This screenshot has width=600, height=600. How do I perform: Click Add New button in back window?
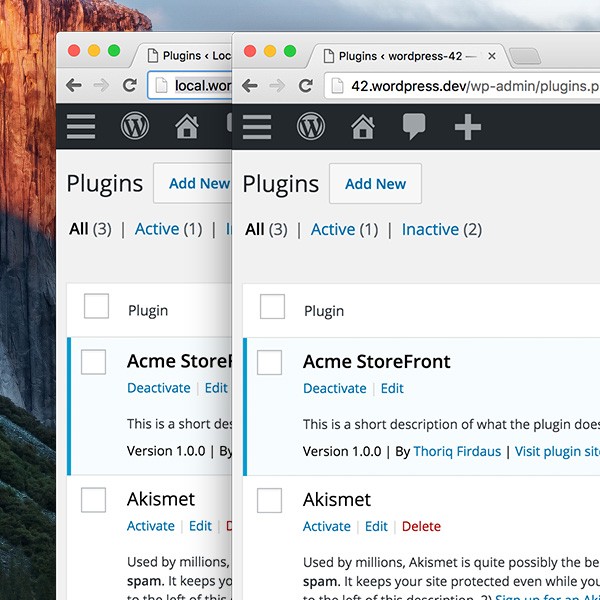click(192, 183)
